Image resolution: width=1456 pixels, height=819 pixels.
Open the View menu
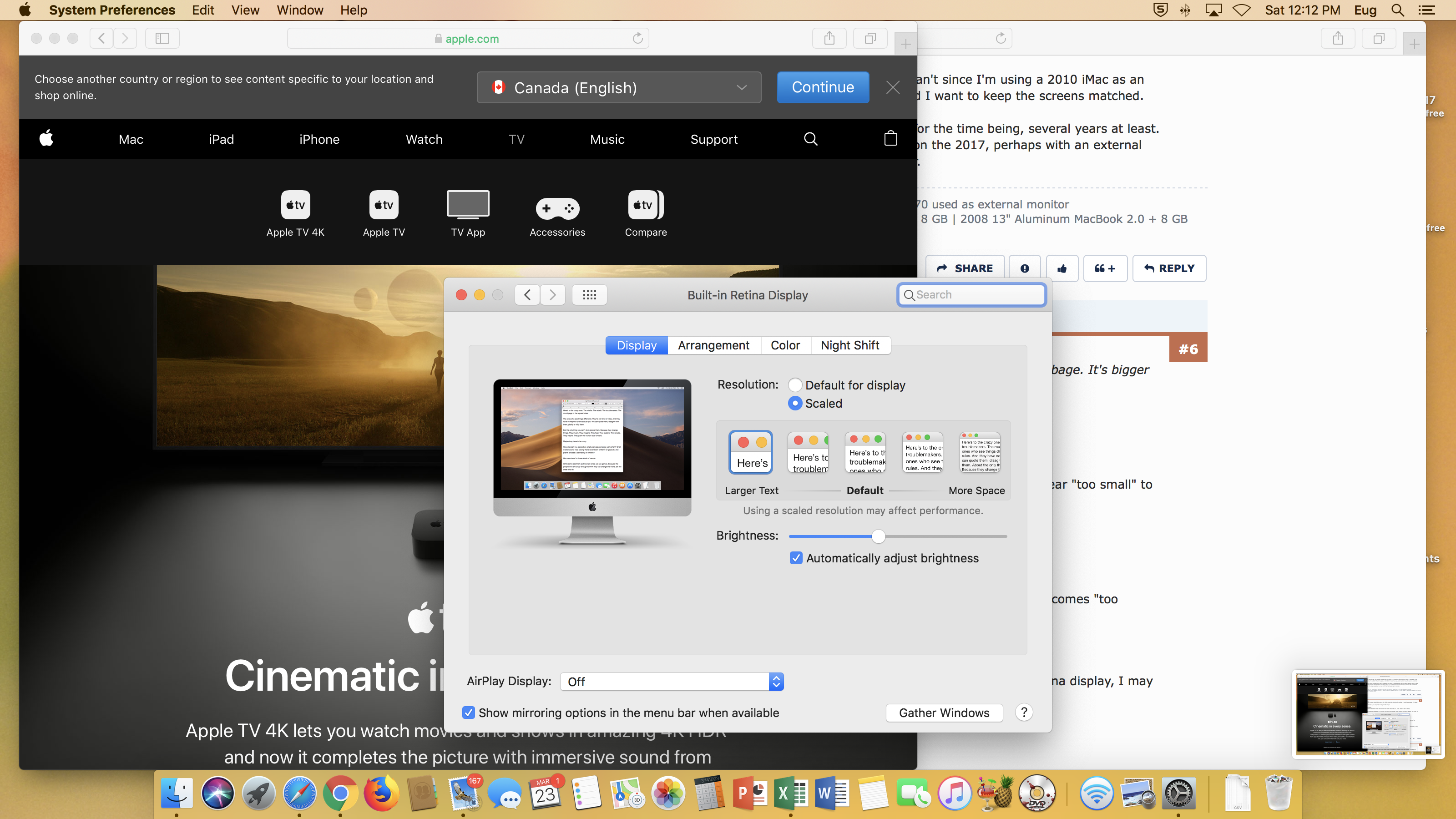[x=245, y=10]
